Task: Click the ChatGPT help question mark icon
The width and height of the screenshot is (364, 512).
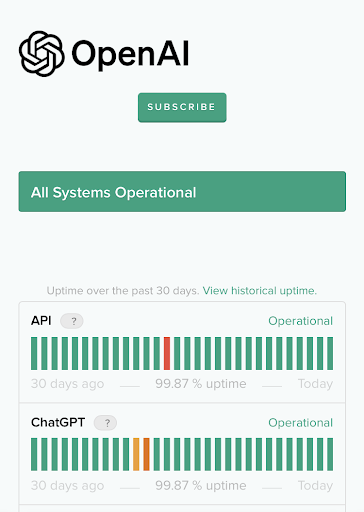Action: pyautogui.click(x=105, y=423)
